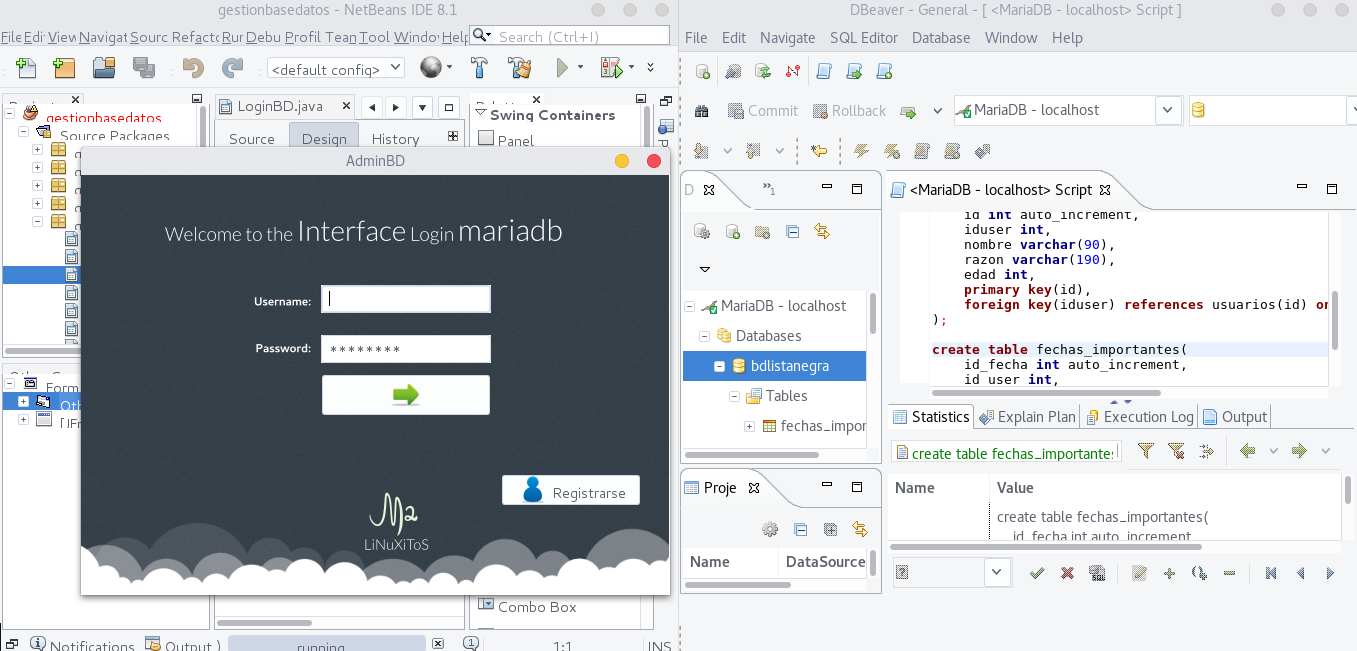
Task: Click Link with Editor arrows in database navigator
Action: click(x=822, y=232)
